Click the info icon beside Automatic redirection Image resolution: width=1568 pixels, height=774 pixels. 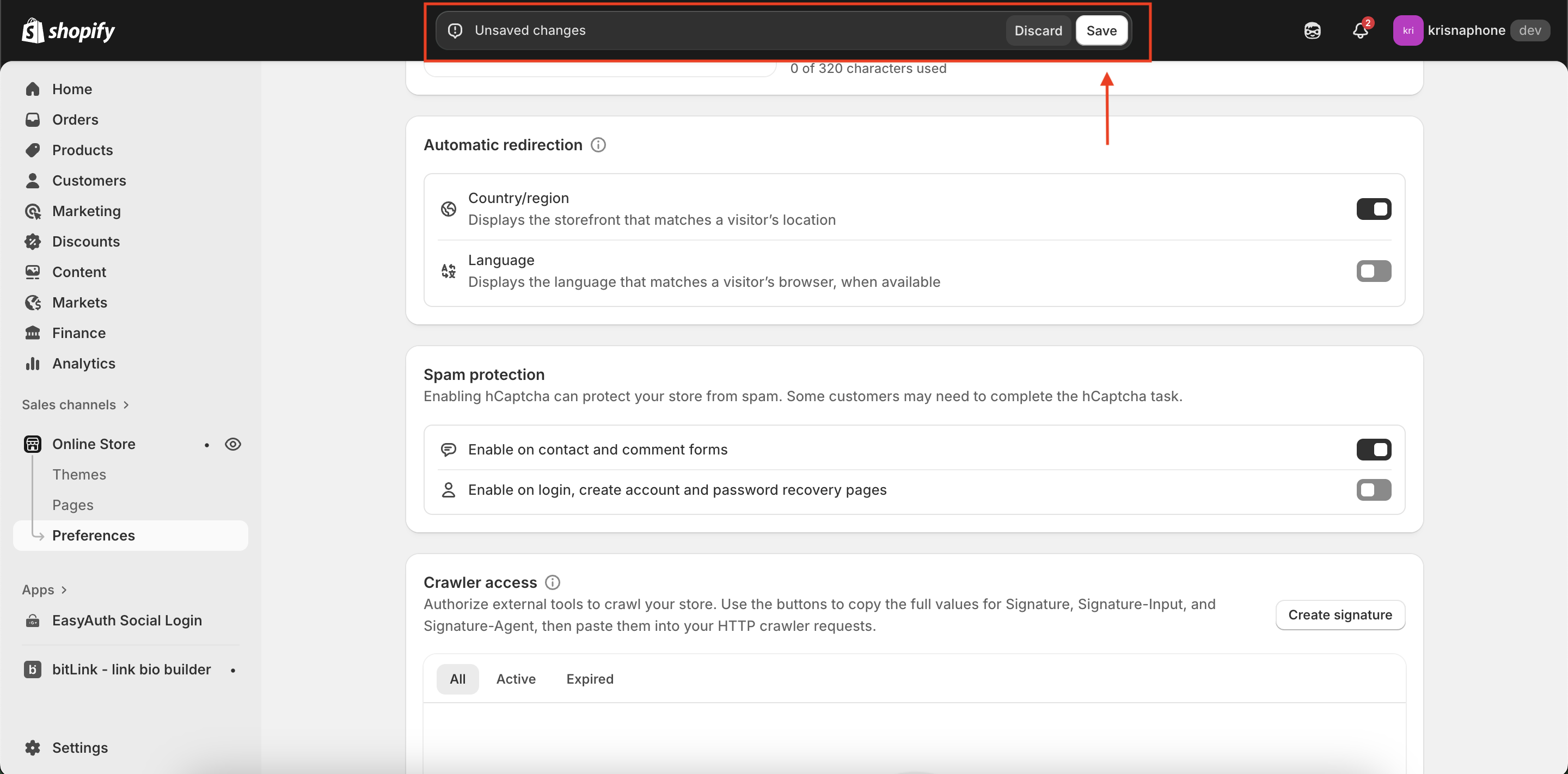click(x=598, y=145)
